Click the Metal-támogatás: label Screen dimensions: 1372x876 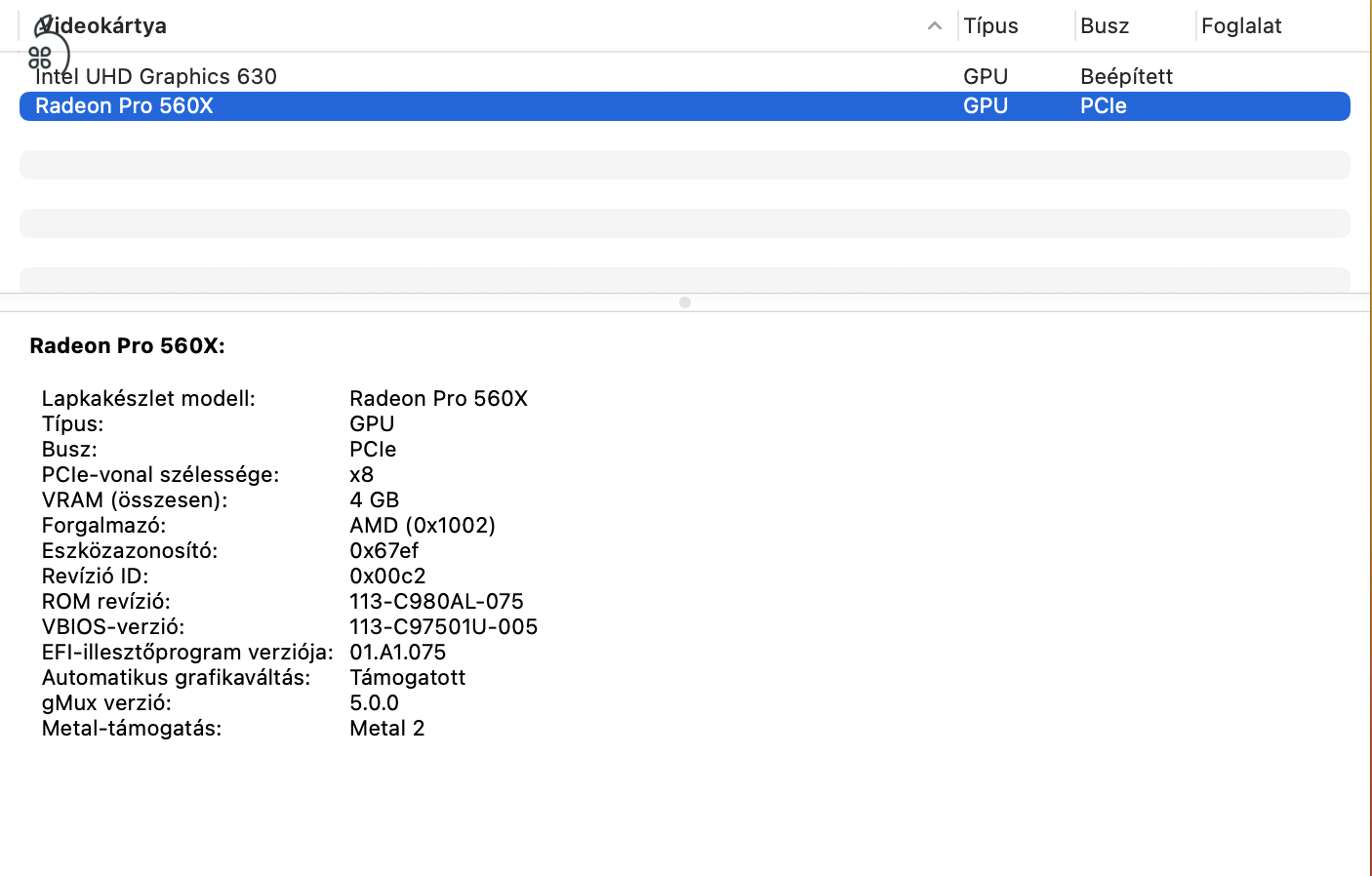click(132, 729)
